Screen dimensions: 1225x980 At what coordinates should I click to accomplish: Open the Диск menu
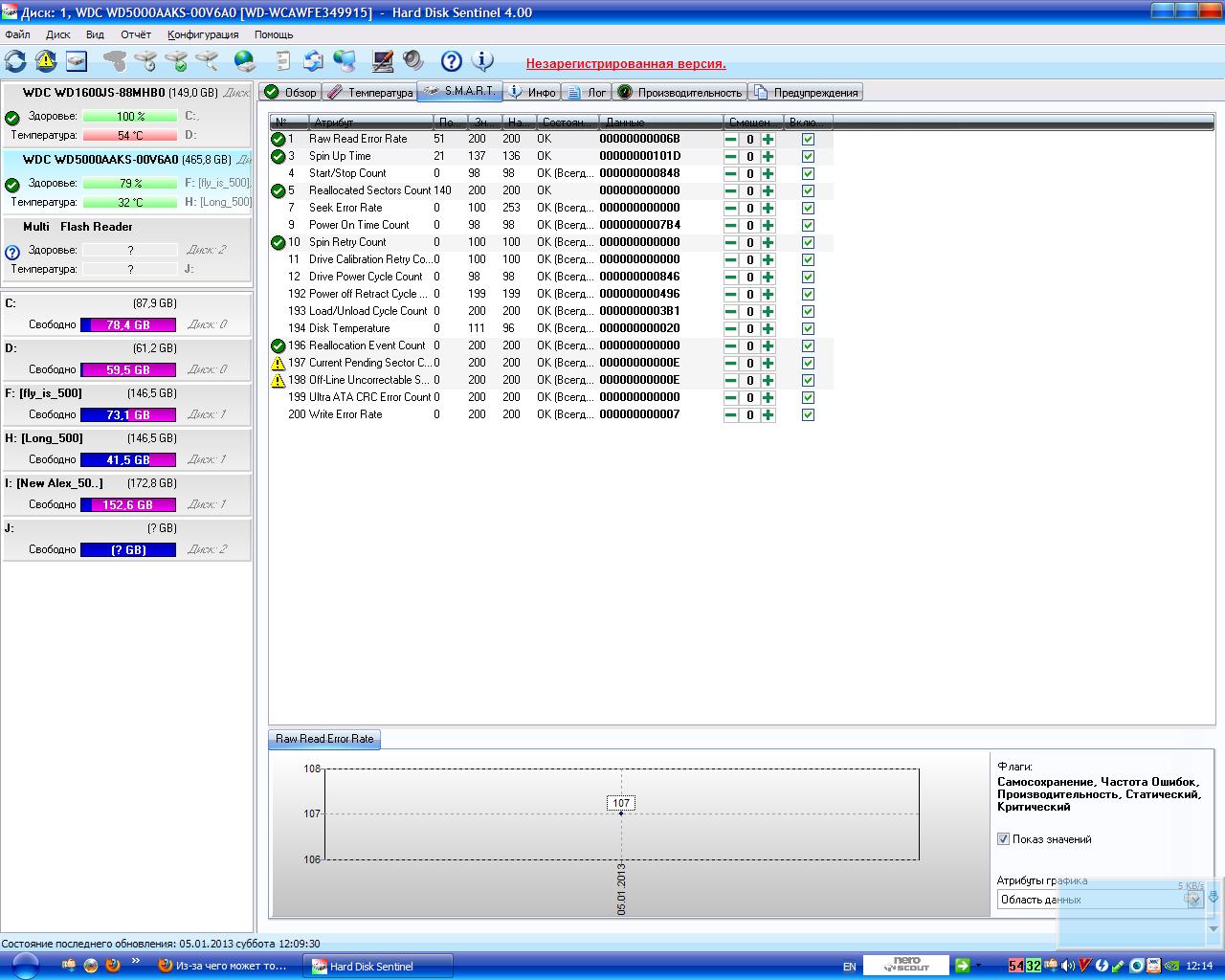click(58, 33)
